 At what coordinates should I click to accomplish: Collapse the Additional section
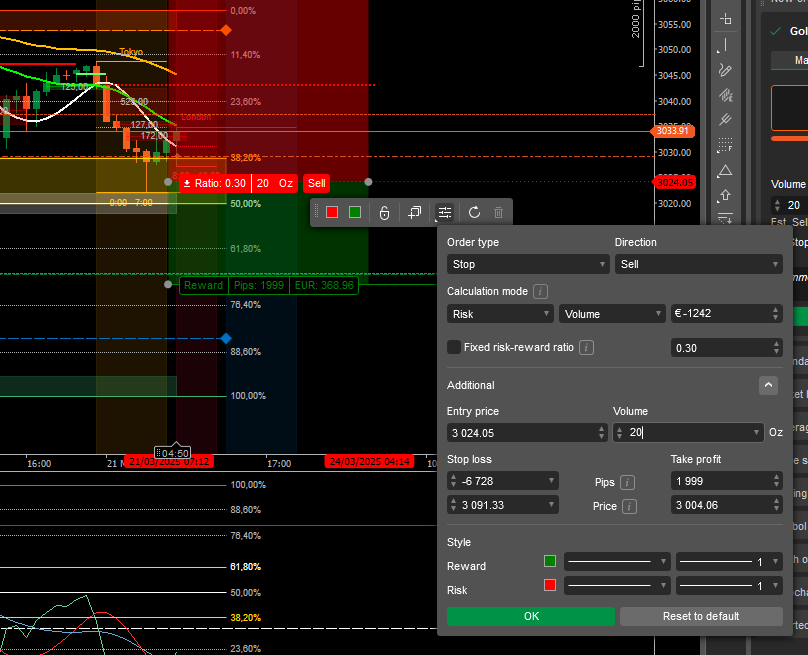click(x=768, y=385)
